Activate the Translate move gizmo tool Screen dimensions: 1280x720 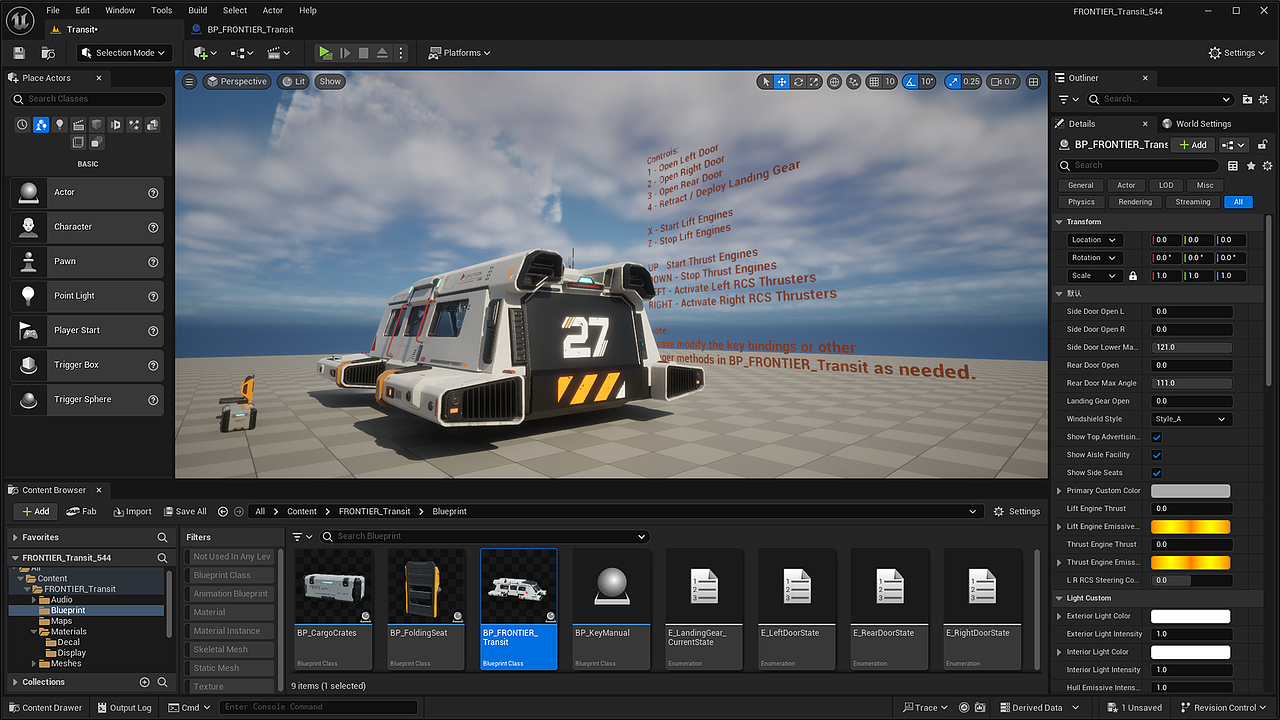(782, 82)
